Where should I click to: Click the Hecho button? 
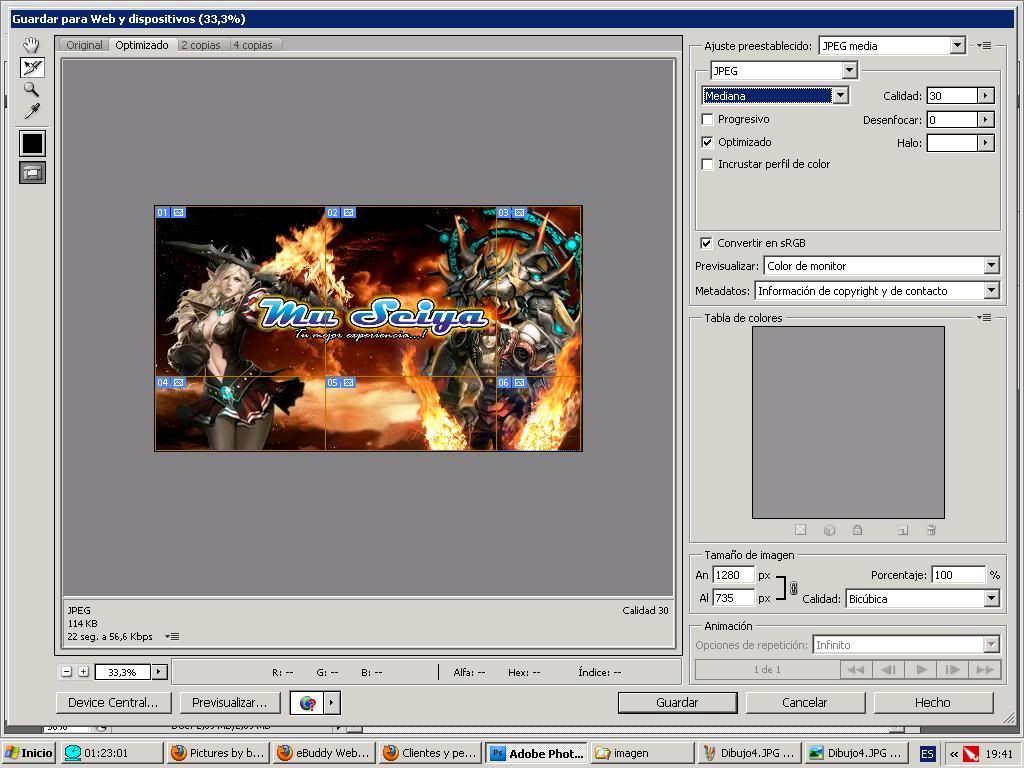[933, 703]
